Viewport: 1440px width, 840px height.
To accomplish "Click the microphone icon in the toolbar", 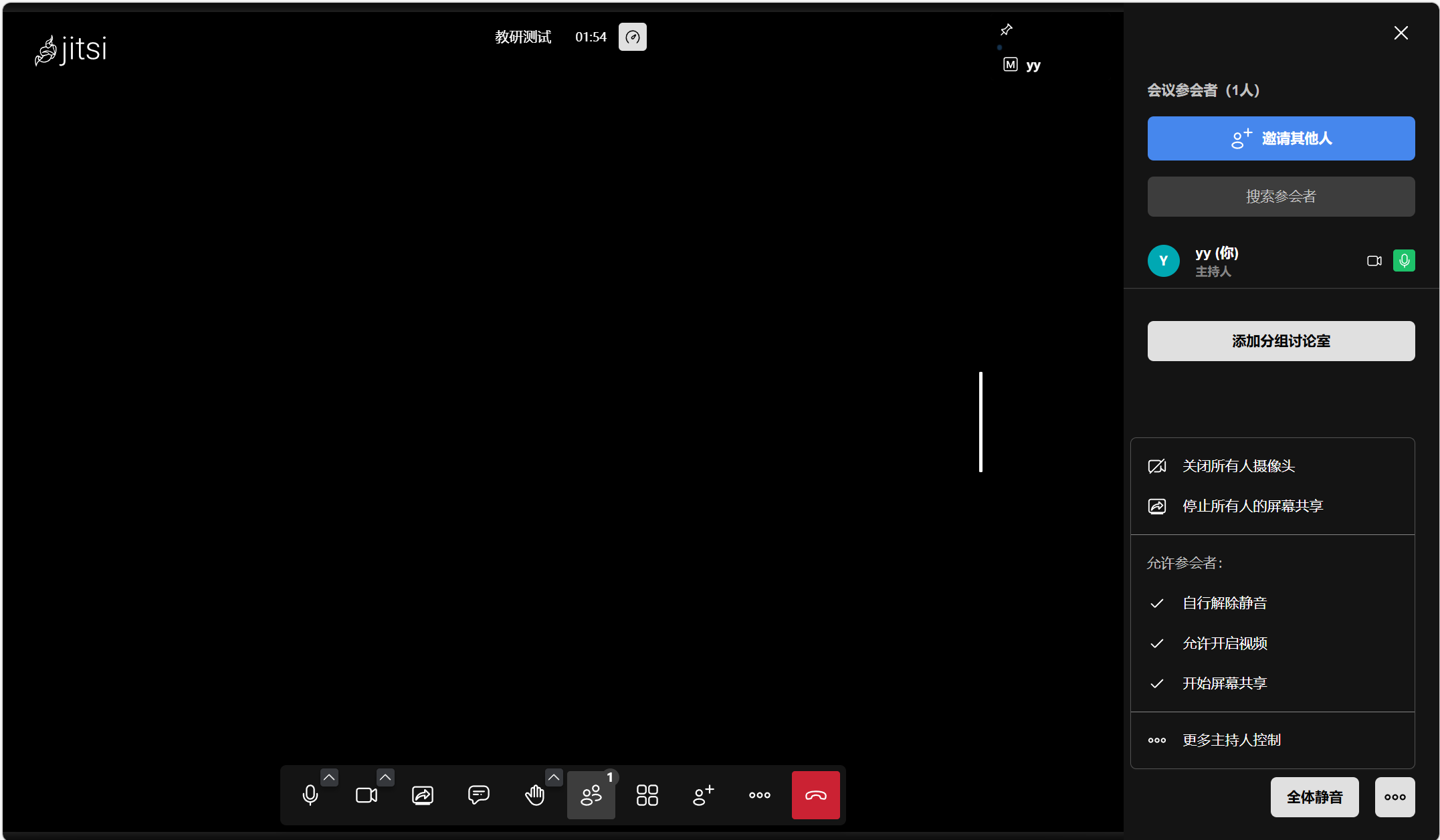I will 310,795.
